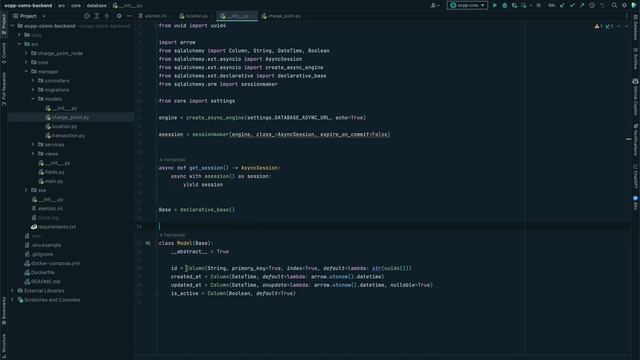
Task: Push commits with the arrow icon
Action: [582, 5]
